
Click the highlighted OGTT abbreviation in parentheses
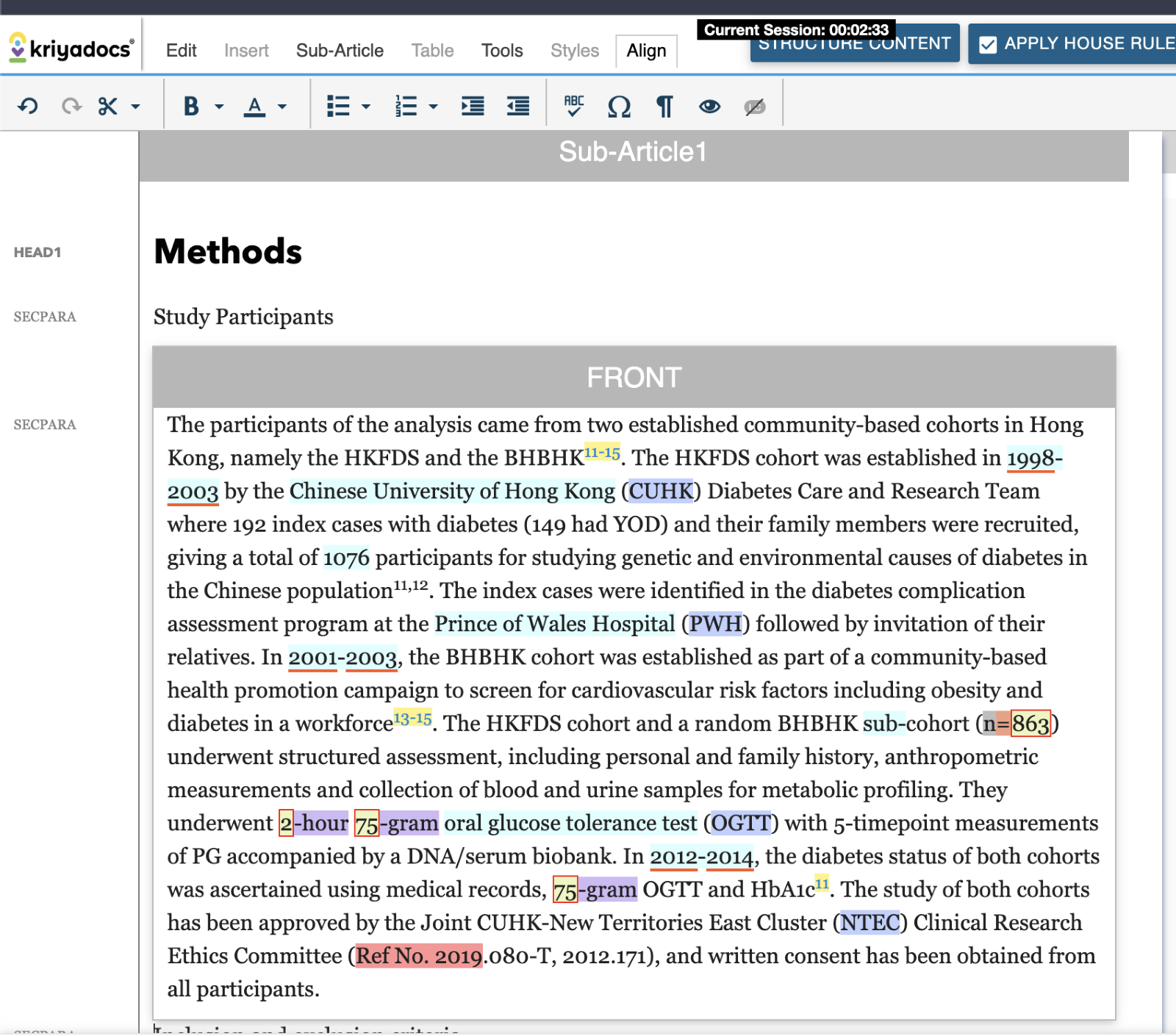[741, 823]
